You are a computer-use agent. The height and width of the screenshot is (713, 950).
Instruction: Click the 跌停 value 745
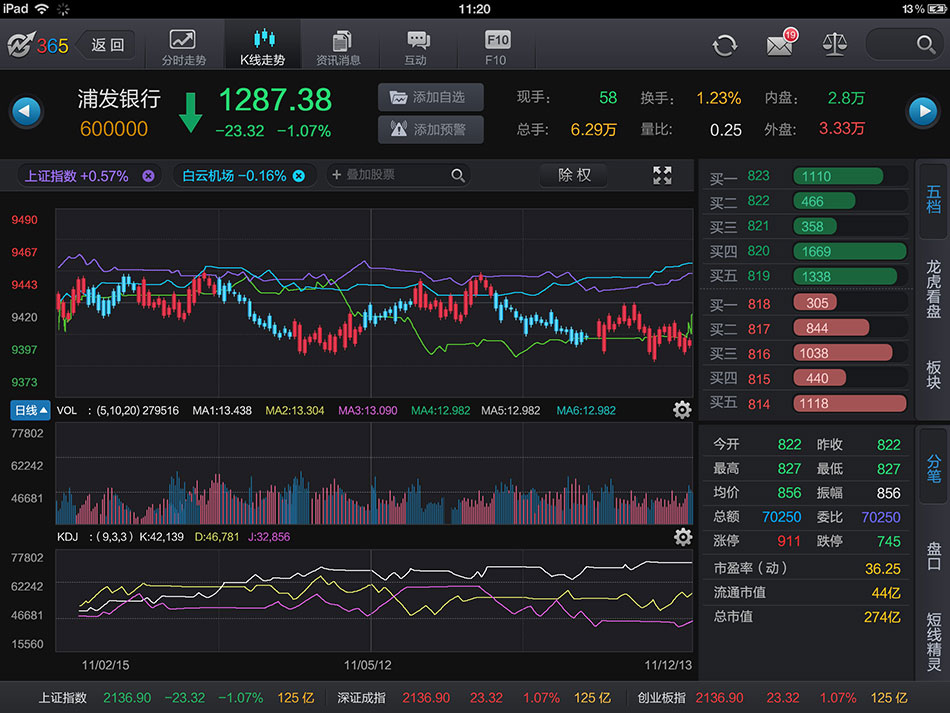tap(889, 542)
